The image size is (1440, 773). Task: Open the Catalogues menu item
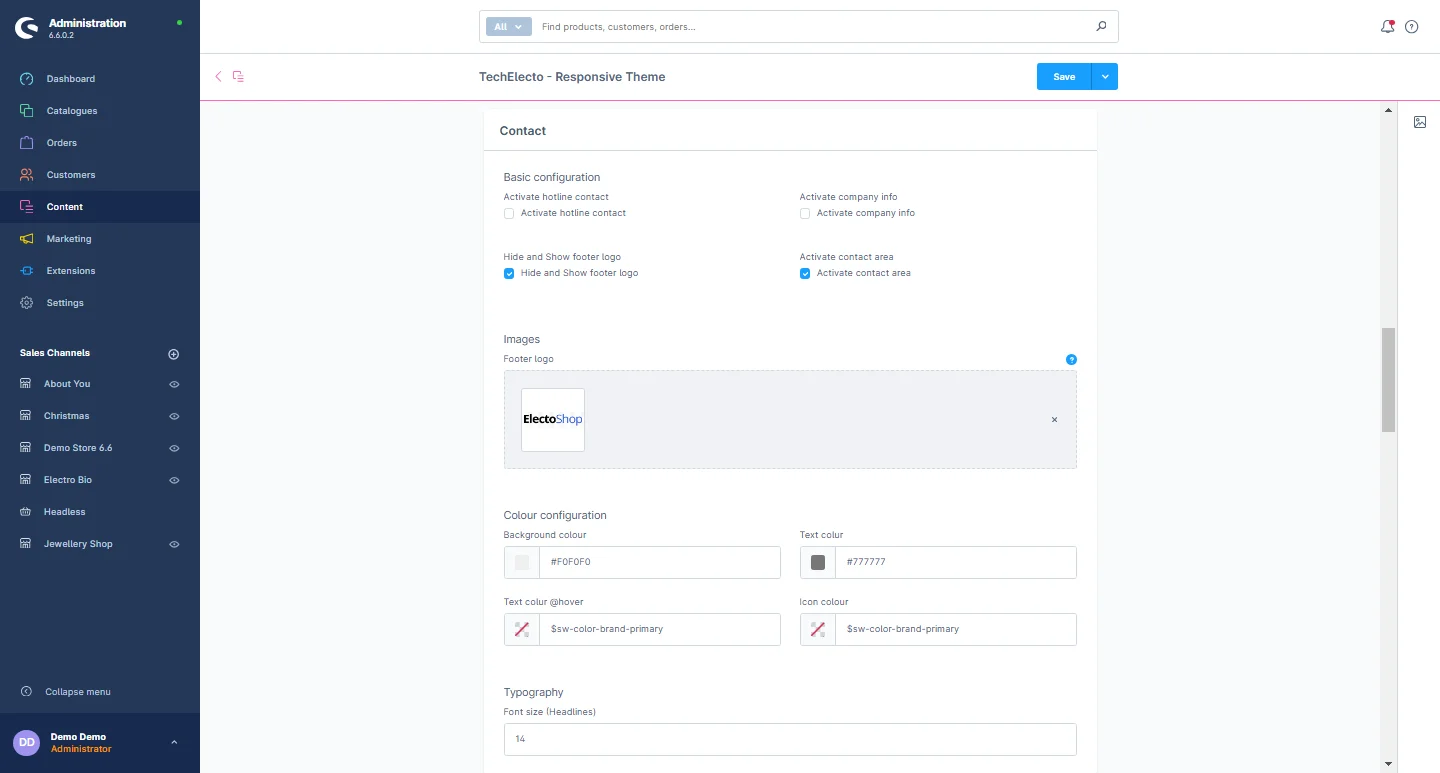click(x=72, y=111)
